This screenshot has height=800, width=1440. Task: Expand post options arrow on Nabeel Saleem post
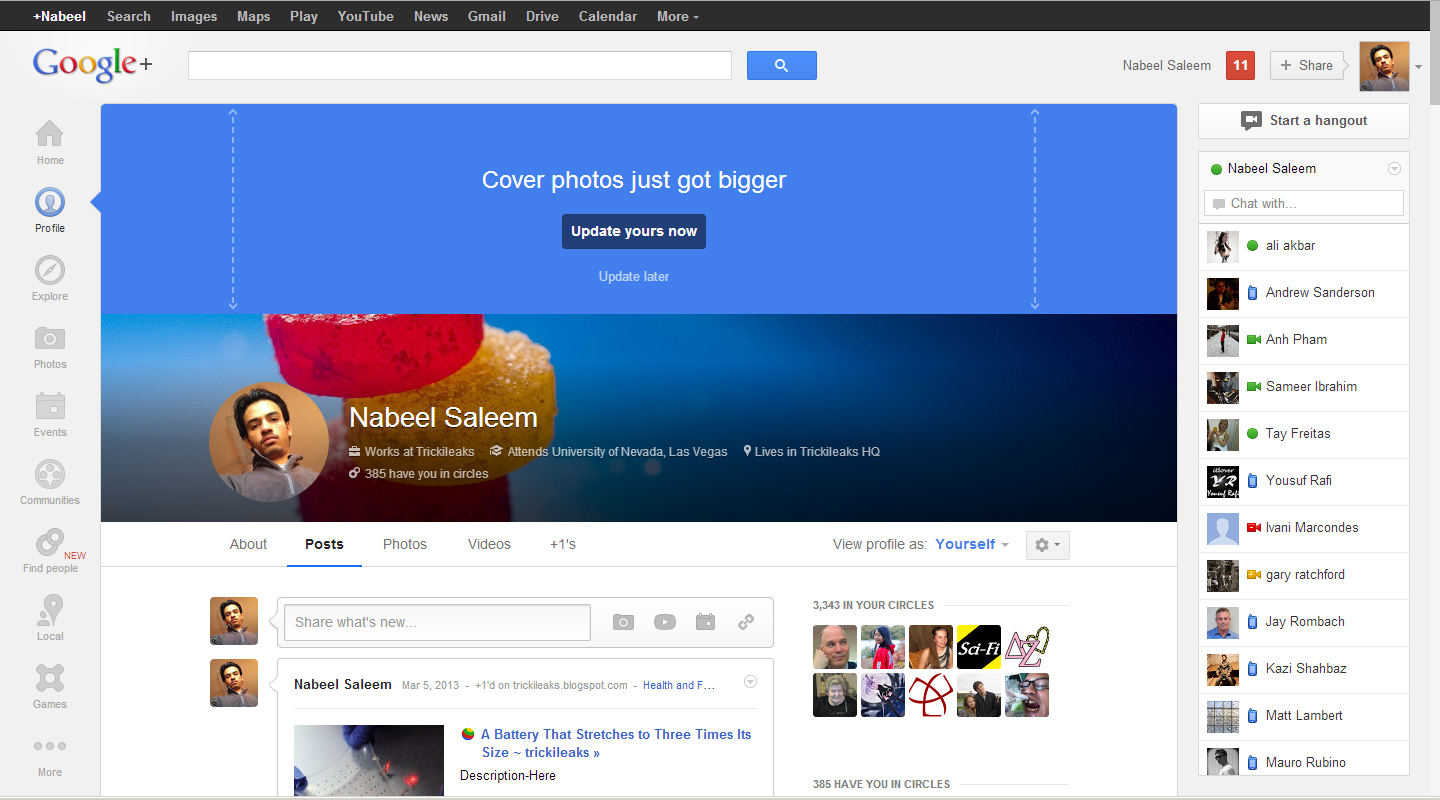(751, 682)
